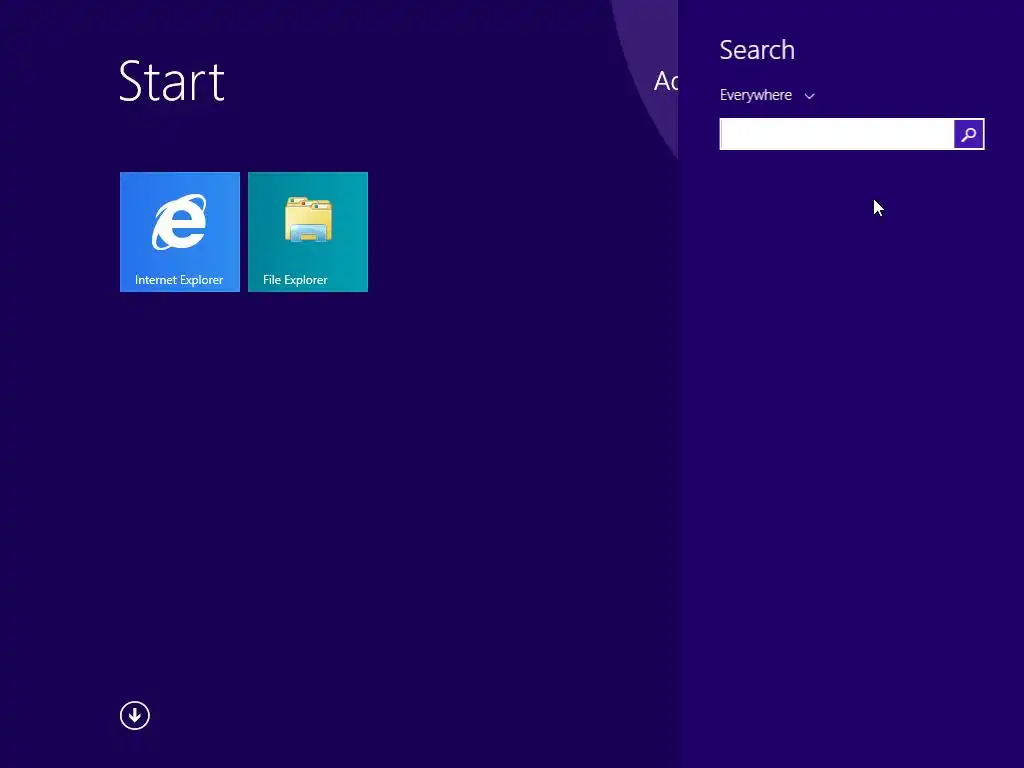The height and width of the screenshot is (768, 1024).
Task: Click the Start heading text
Action: (x=172, y=82)
